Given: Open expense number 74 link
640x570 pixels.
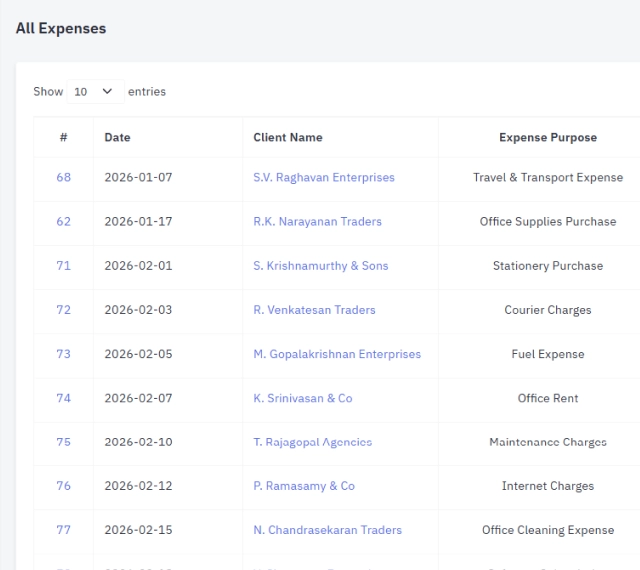Looking at the screenshot, I should 64,398.
